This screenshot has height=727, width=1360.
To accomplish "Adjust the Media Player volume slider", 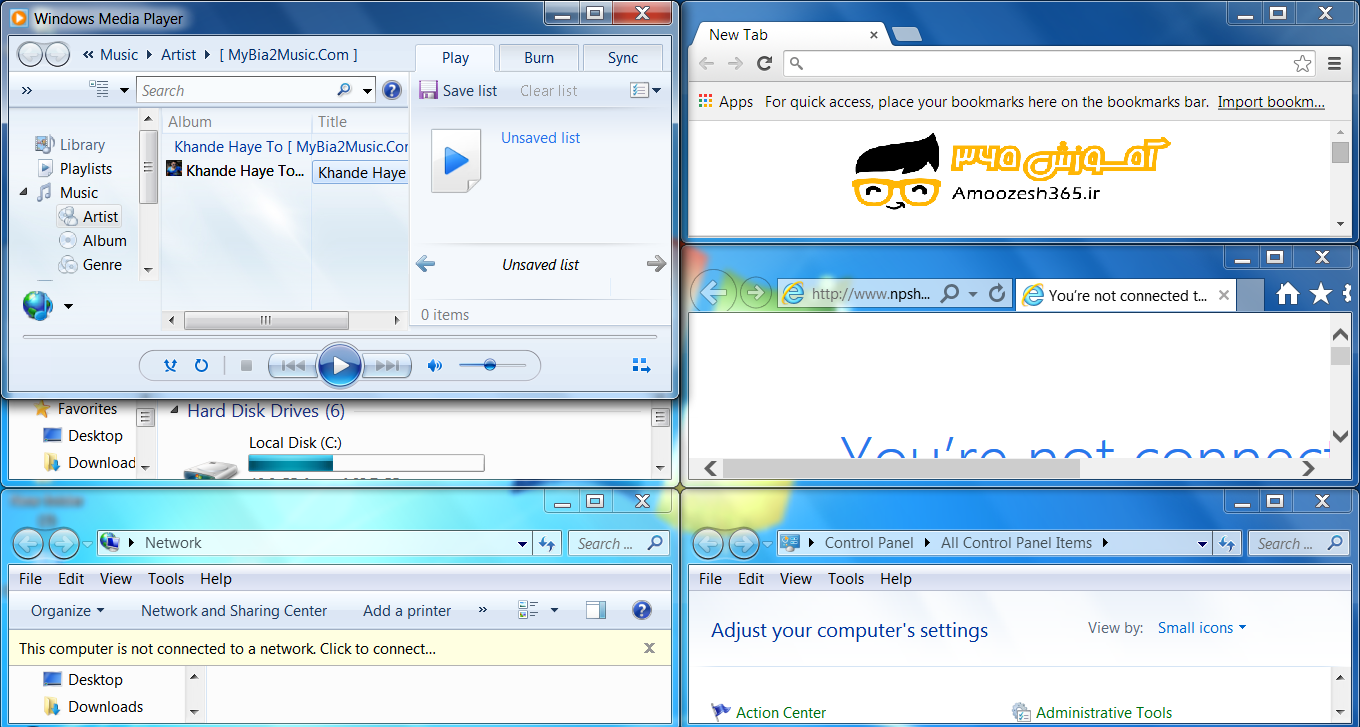I will pyautogui.click(x=492, y=366).
